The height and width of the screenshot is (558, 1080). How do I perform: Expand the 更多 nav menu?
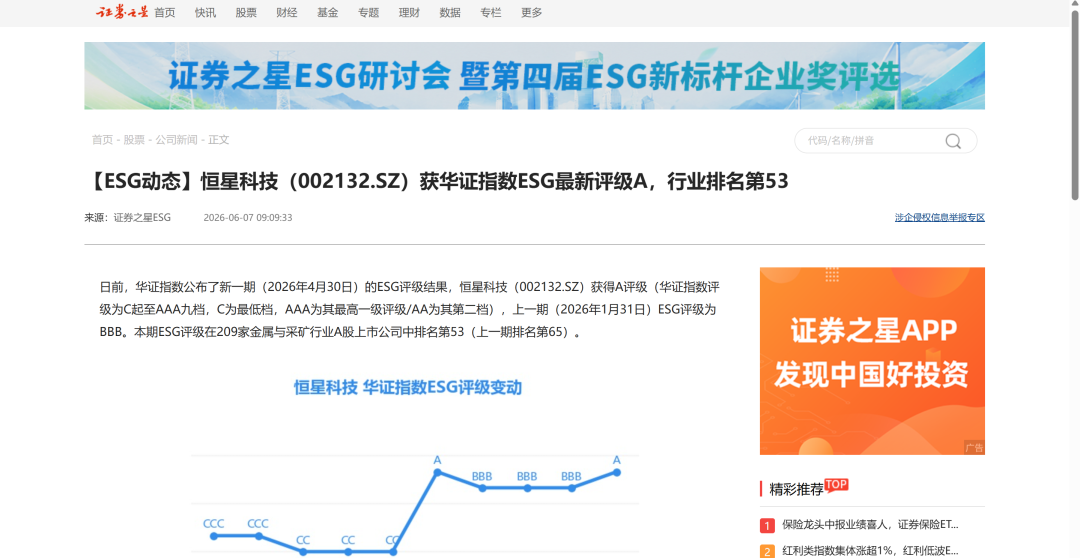pyautogui.click(x=532, y=12)
